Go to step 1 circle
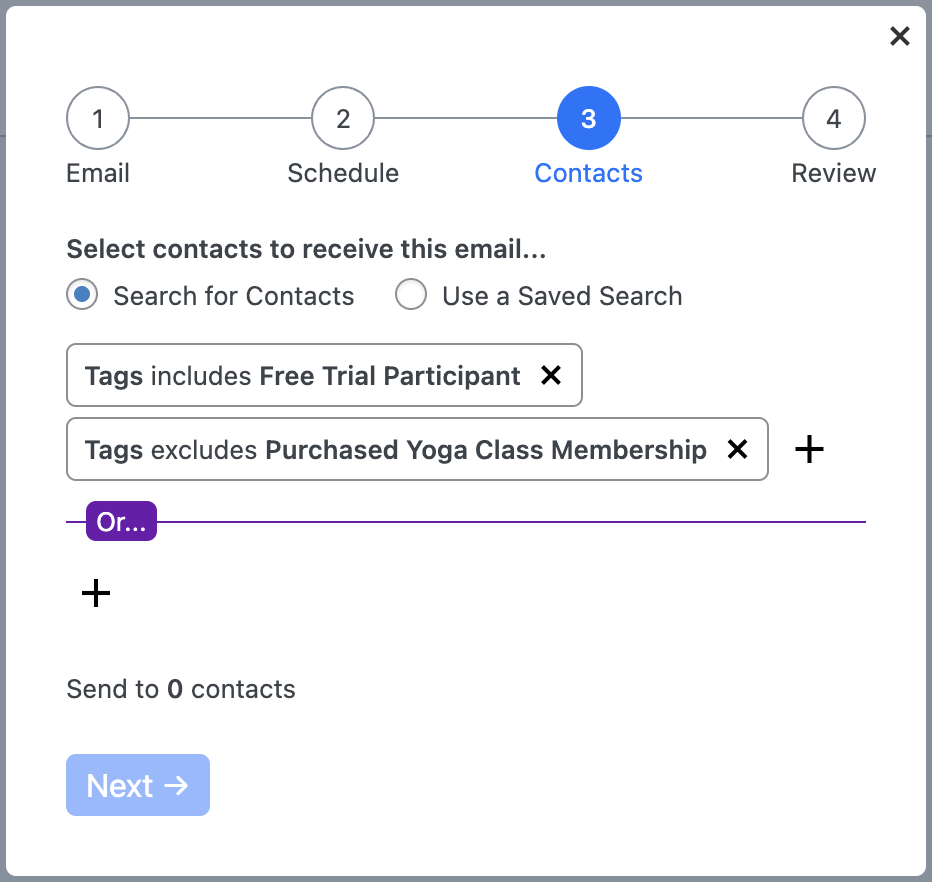932x882 pixels. [x=98, y=118]
